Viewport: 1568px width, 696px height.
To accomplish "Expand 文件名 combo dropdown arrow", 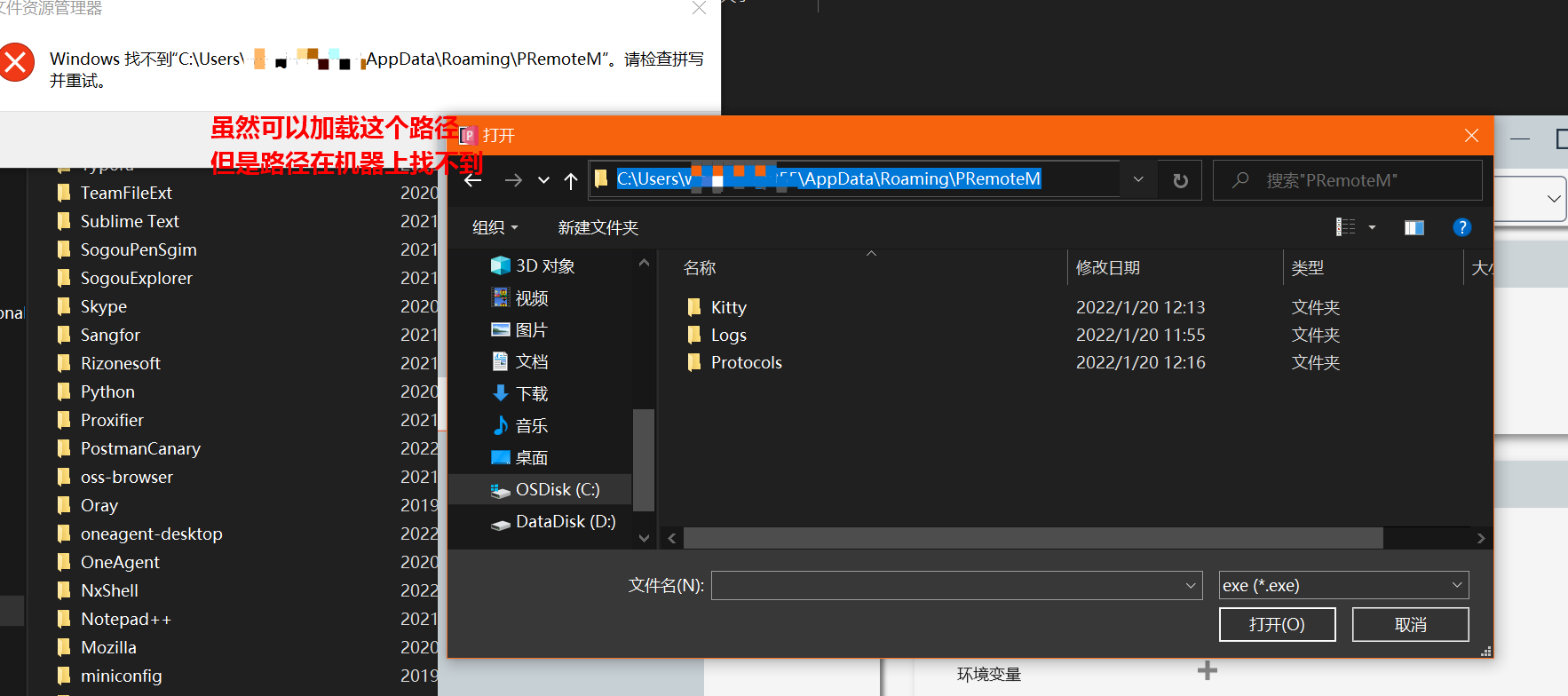I will [1191, 585].
